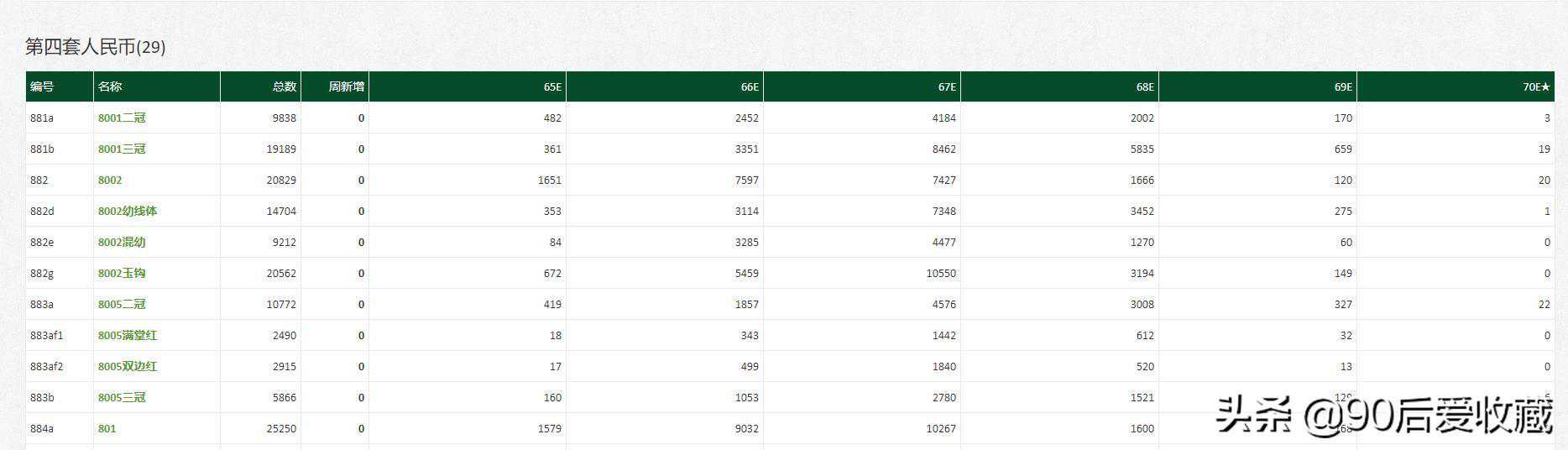Click the 66E grade column header

(x=750, y=86)
